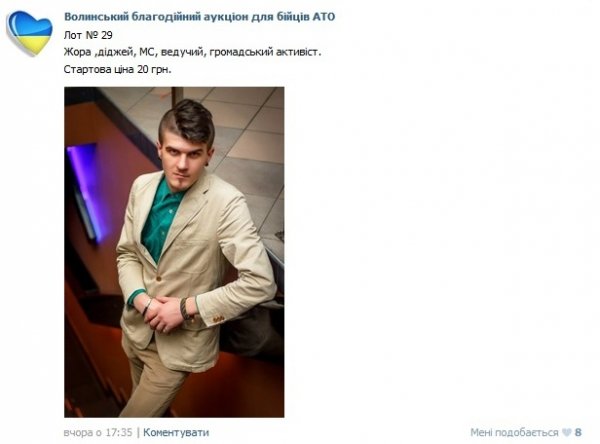The width and height of the screenshot is (600, 444).
Task: Click the Стартова ціна 20 грн. line
Action: (117, 70)
